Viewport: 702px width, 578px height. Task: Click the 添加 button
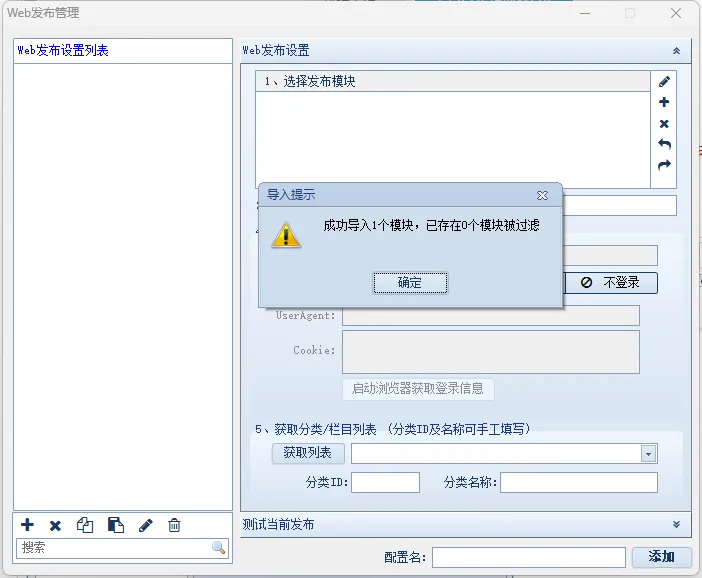[661, 557]
